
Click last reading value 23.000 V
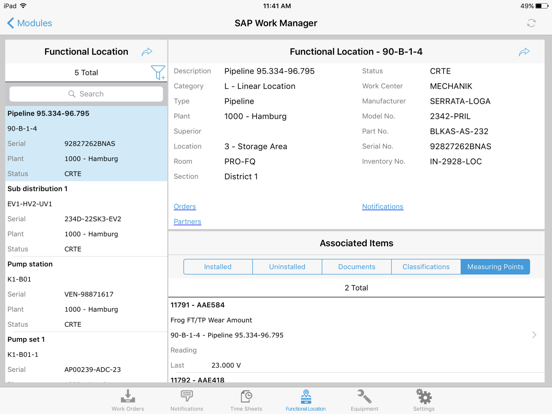(226, 365)
